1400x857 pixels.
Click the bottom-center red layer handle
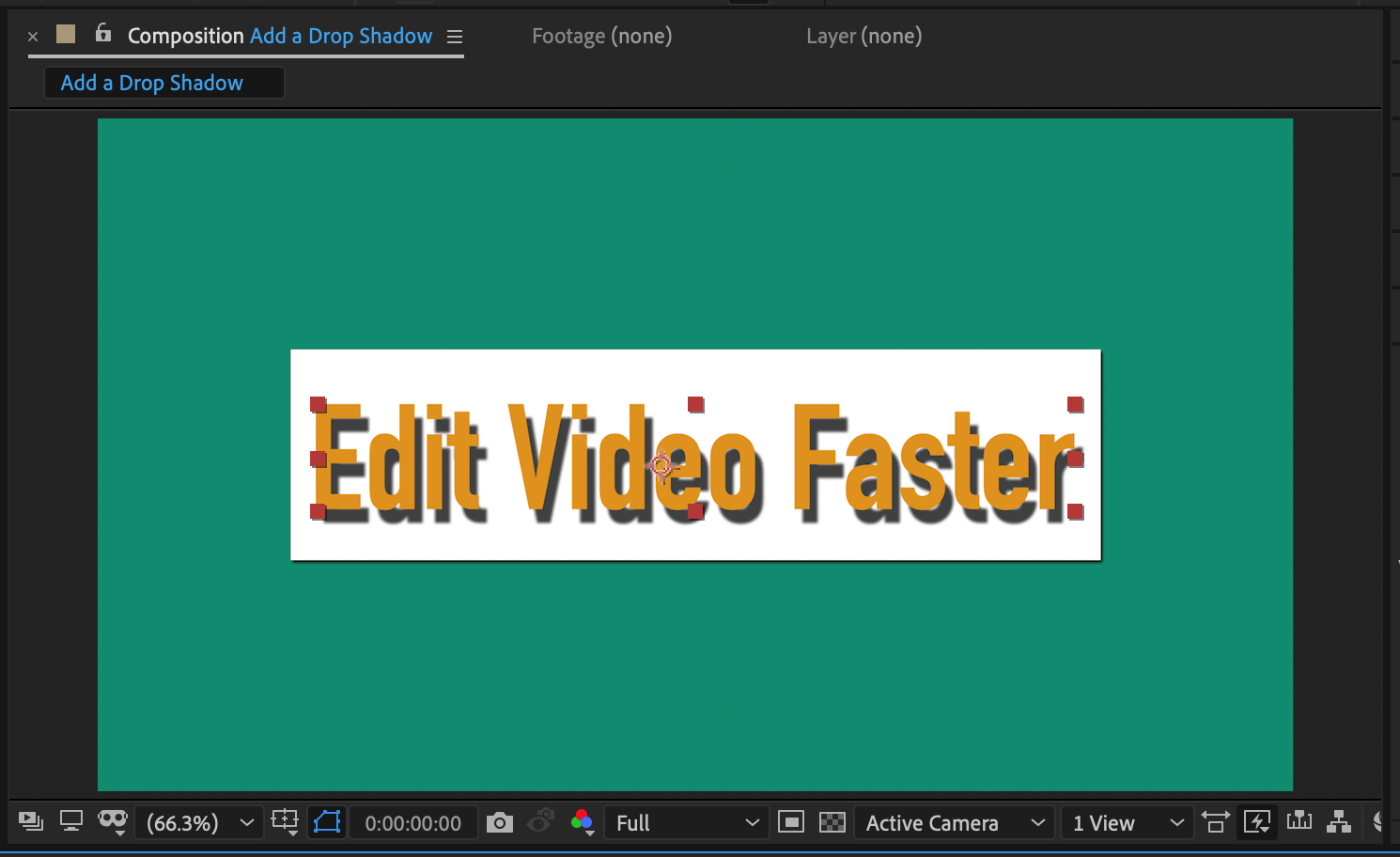coord(695,511)
